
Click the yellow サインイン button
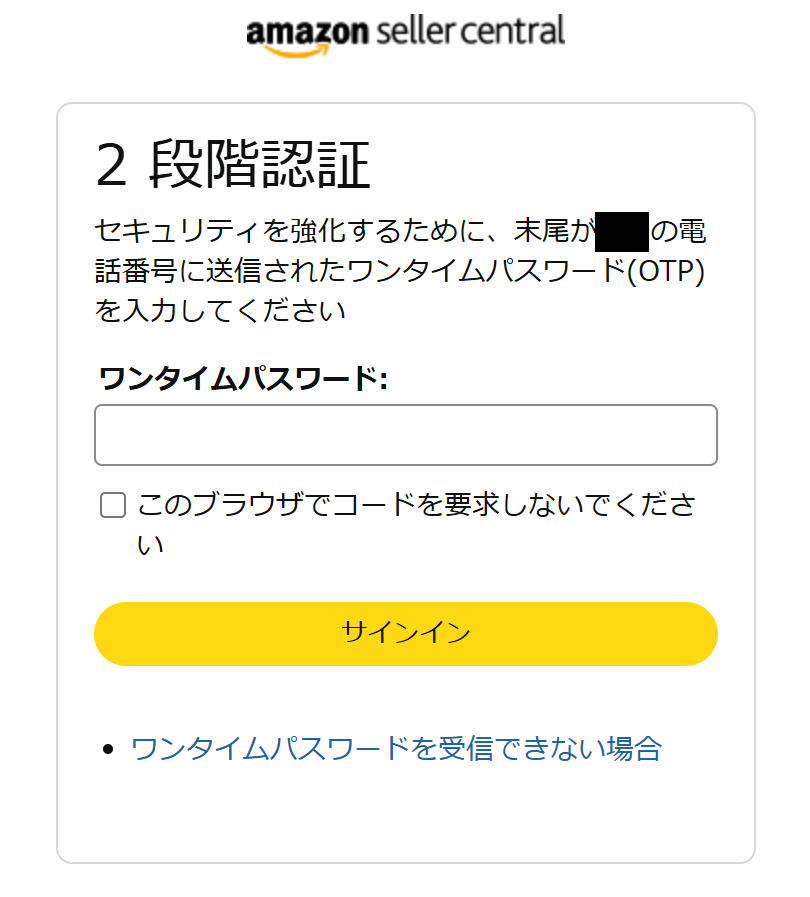[x=406, y=634]
